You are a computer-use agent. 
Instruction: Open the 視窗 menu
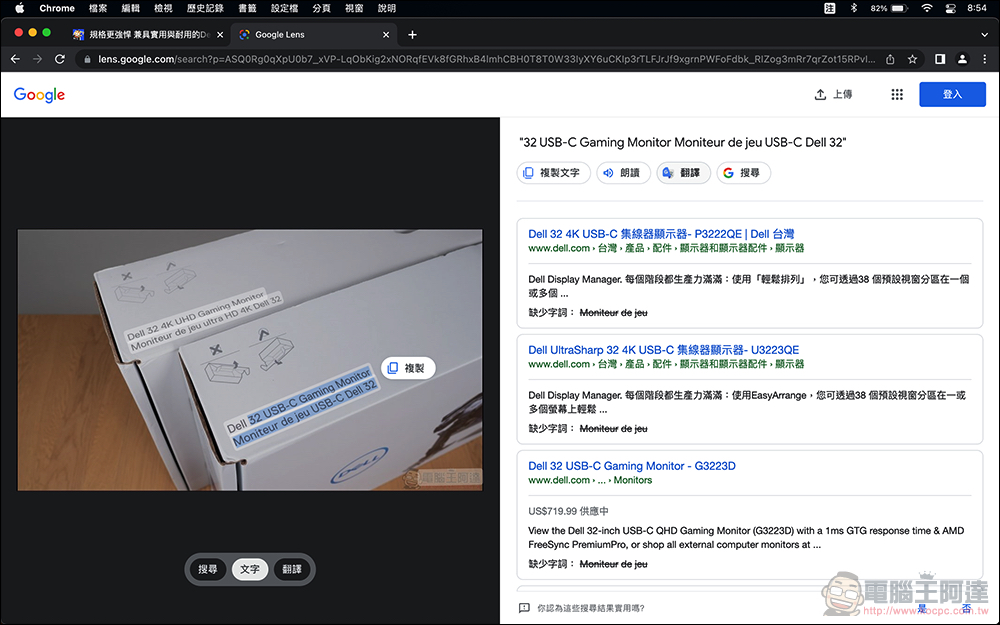pos(354,8)
